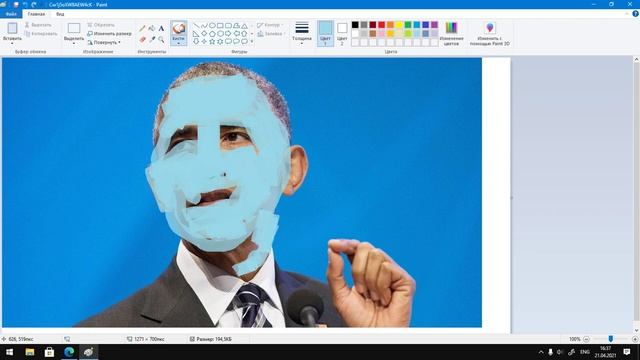Open Paint help question mark

[635, 13]
